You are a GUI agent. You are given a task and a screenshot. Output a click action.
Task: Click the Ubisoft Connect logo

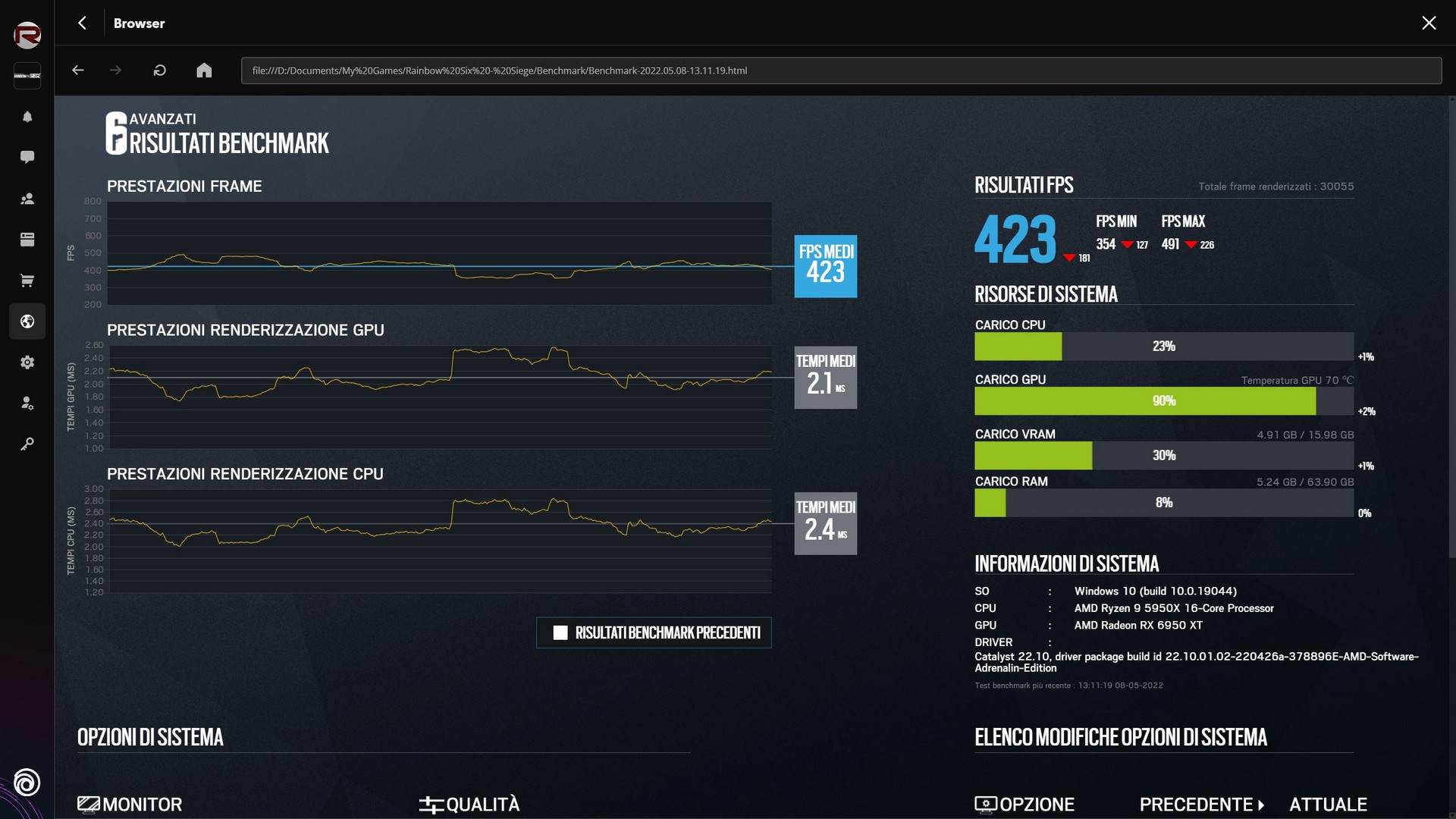(27, 782)
